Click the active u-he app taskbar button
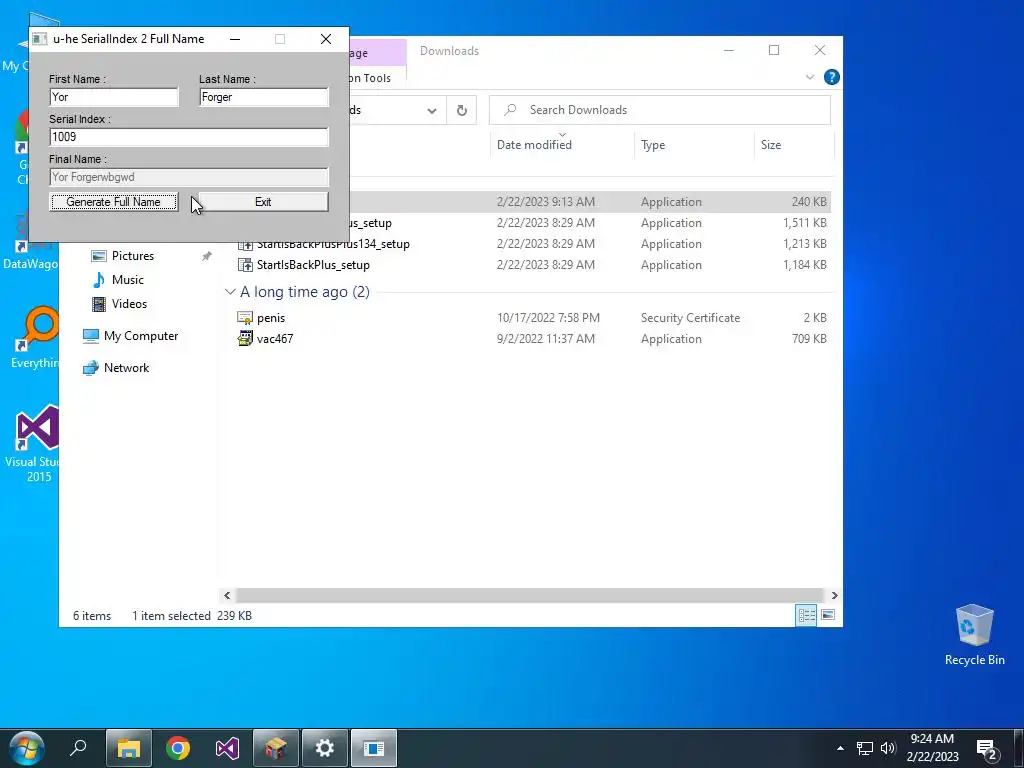 [374, 748]
